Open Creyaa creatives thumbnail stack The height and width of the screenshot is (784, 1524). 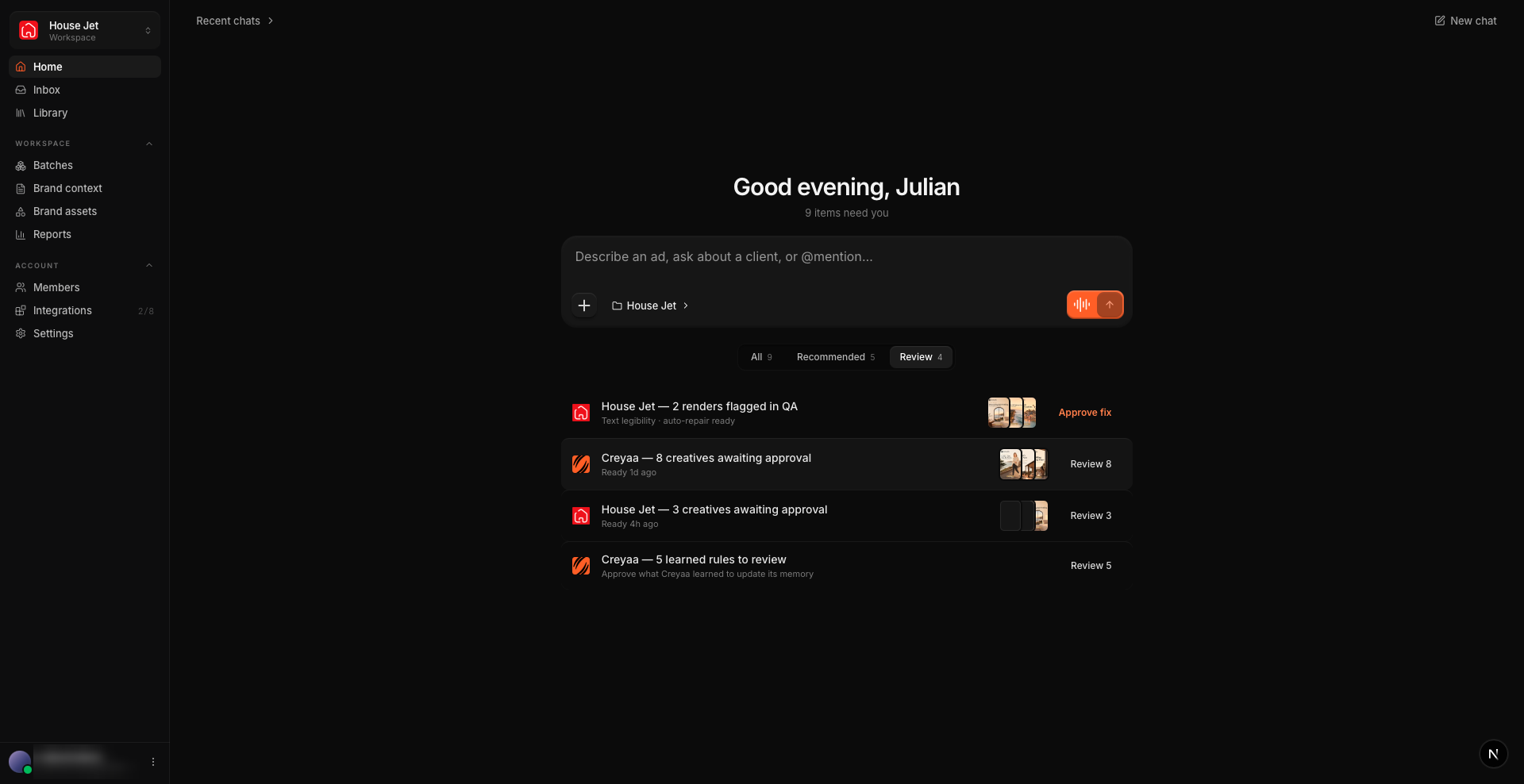pos(1023,464)
